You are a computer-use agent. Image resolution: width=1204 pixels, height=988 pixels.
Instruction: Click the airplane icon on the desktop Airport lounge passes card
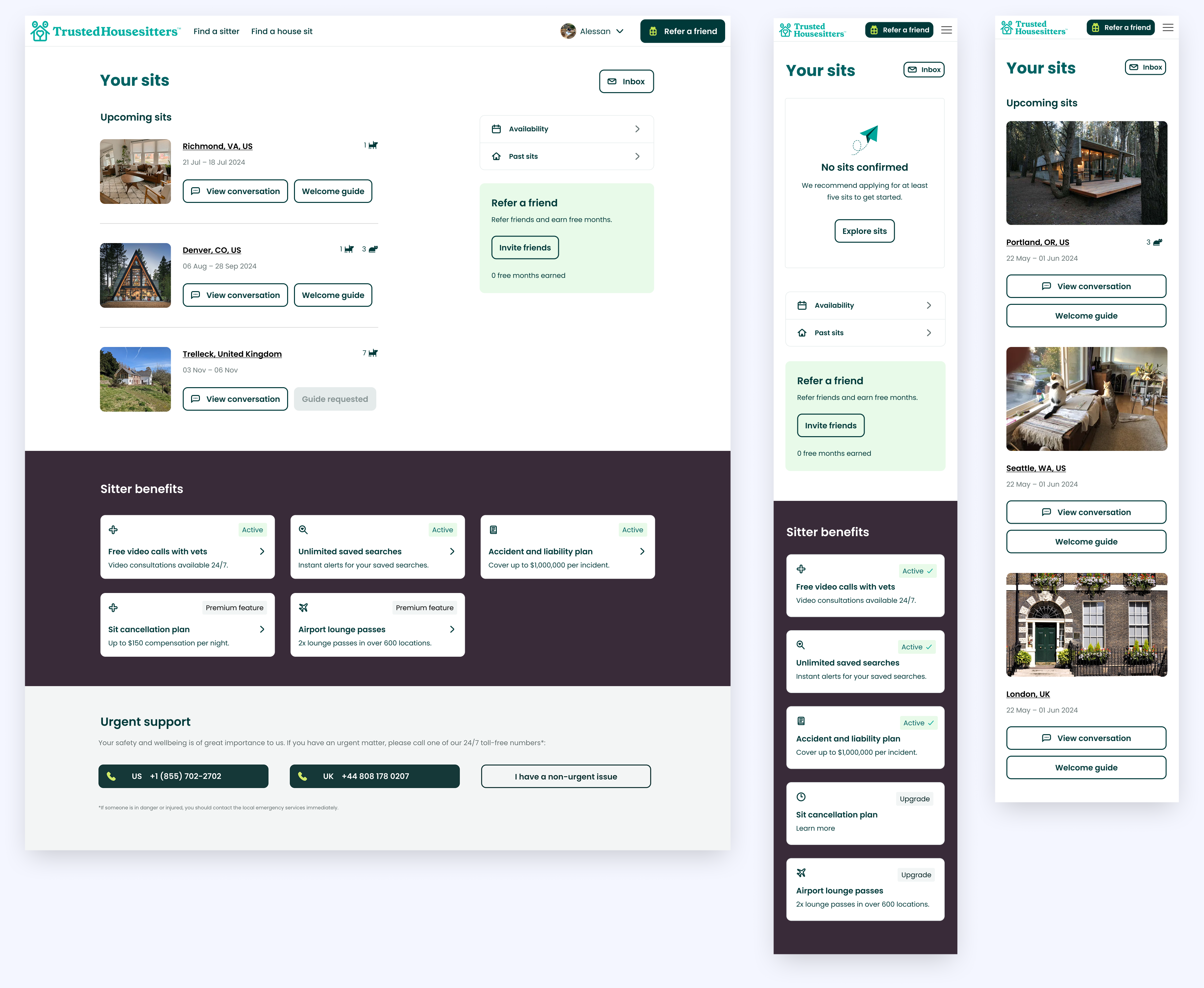click(x=303, y=608)
